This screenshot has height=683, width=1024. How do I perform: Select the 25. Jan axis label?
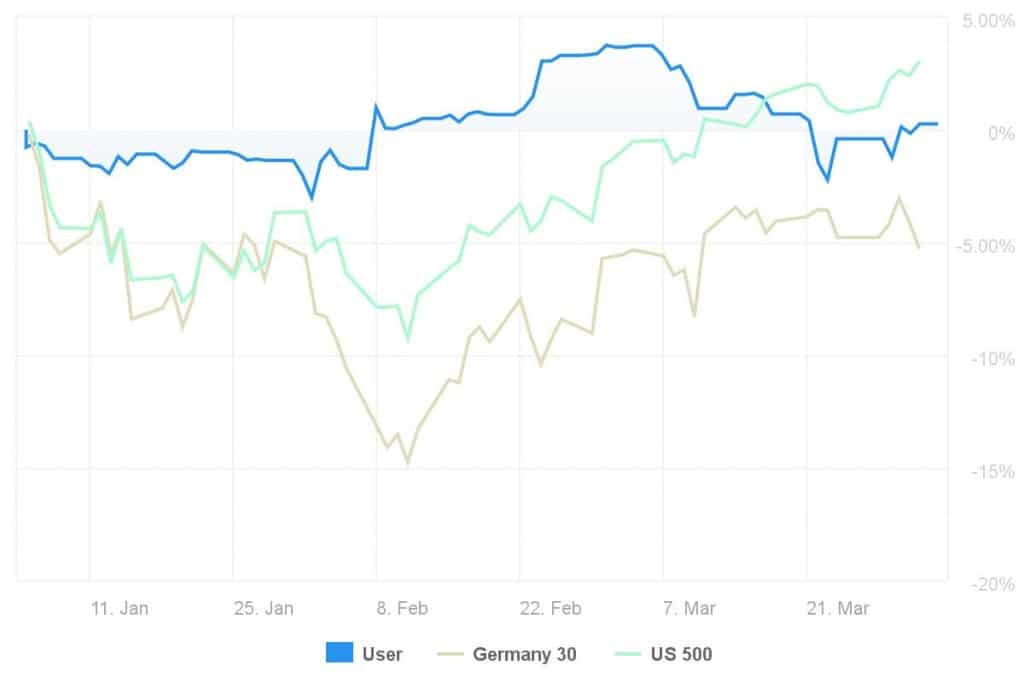[x=263, y=608]
